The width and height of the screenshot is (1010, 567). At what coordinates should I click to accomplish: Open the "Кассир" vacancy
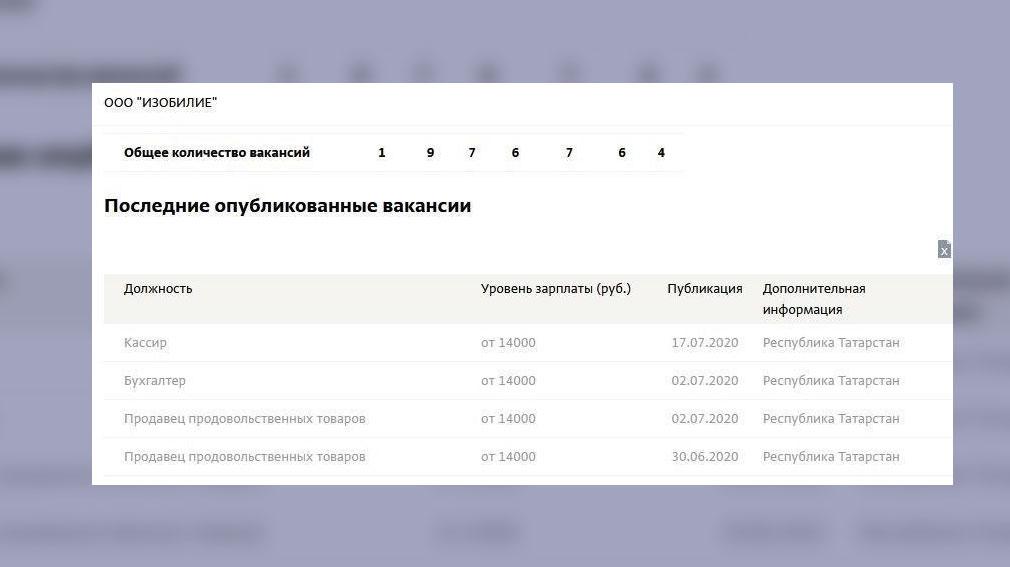tap(145, 343)
